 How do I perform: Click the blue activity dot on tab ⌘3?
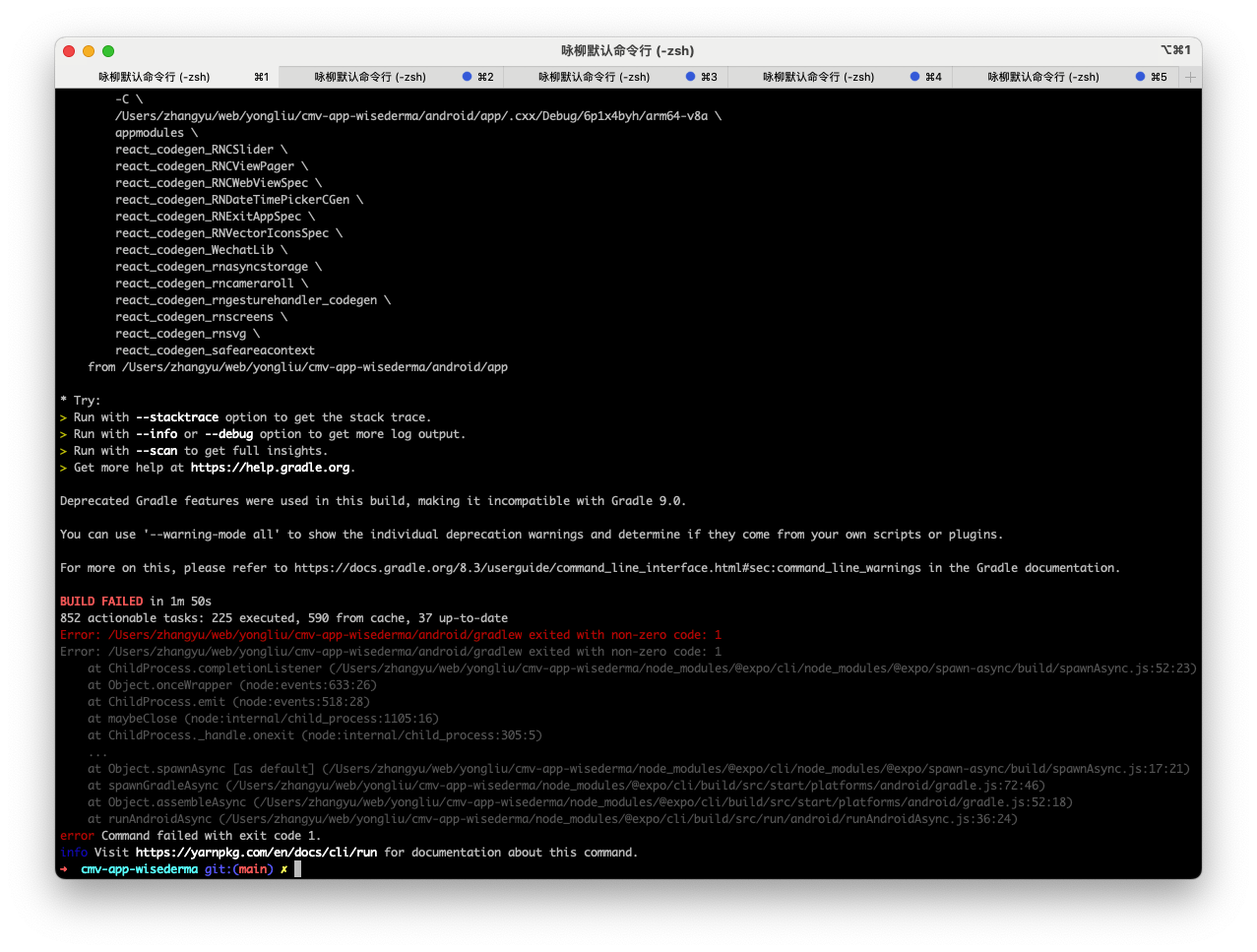(688, 76)
